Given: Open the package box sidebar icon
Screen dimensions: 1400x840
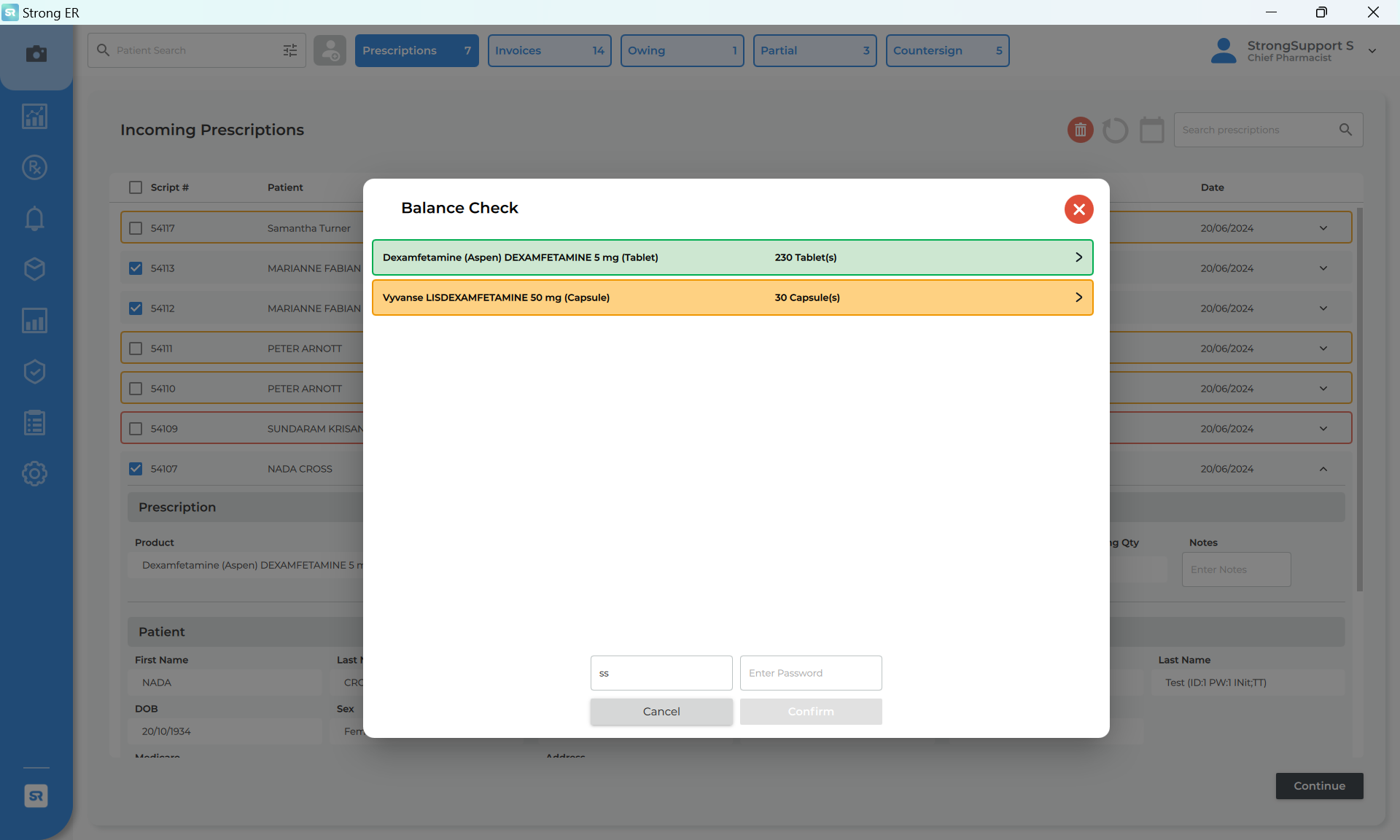Looking at the screenshot, I should [34, 269].
